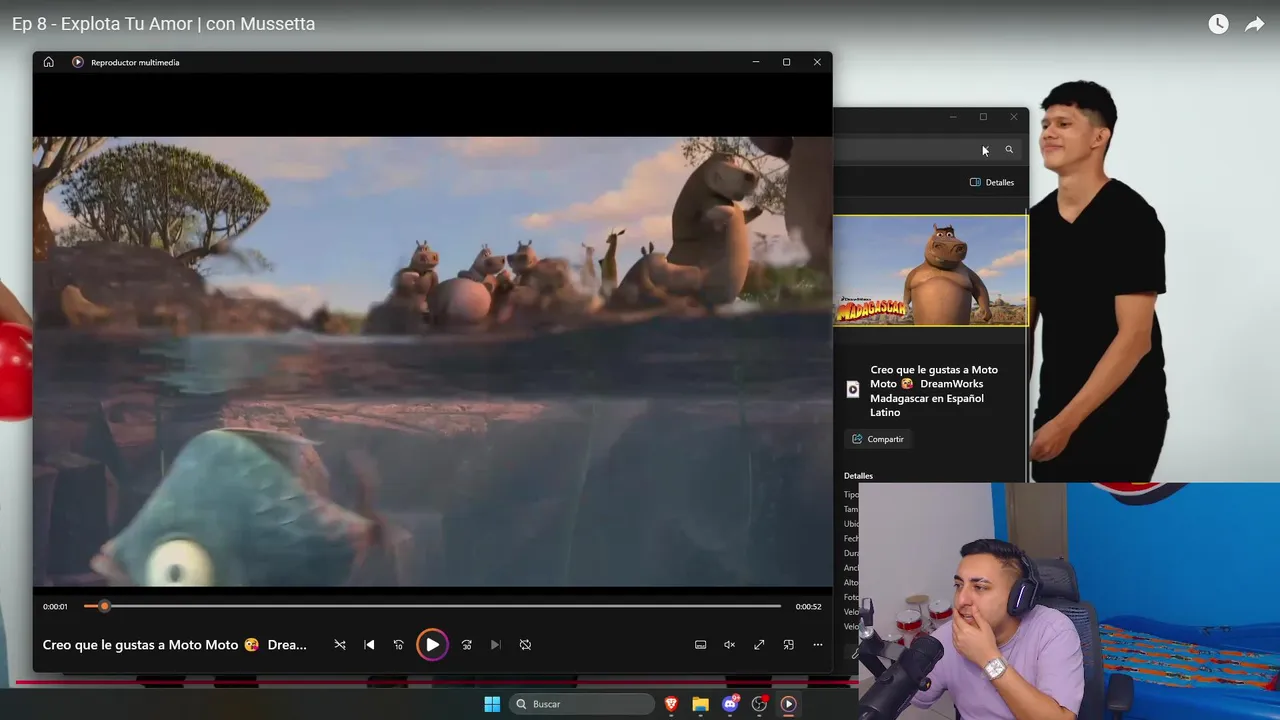
Task: Toggle repeat mode in media player
Action: (x=525, y=645)
